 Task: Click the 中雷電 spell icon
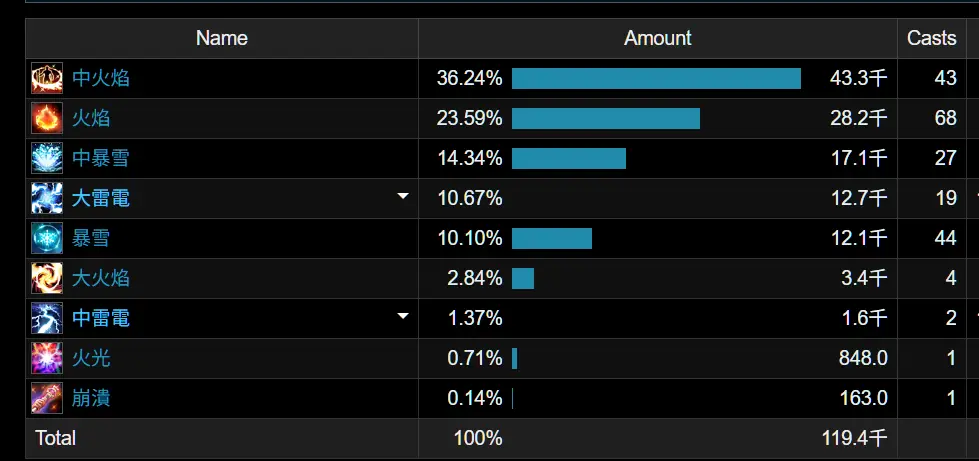pos(47,318)
